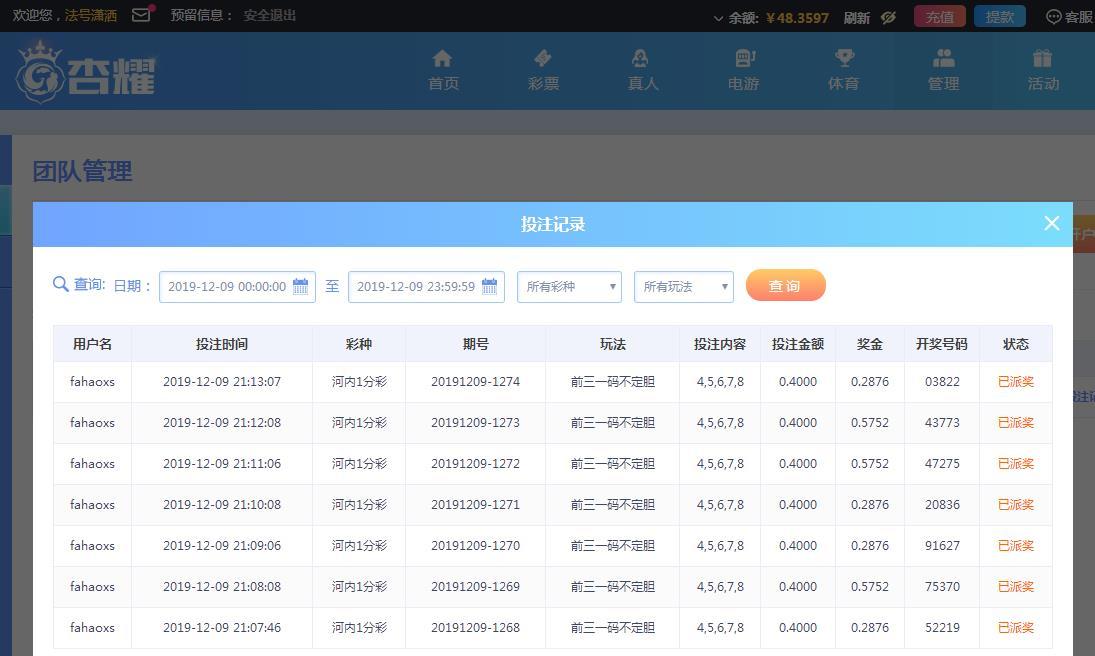The width and height of the screenshot is (1095, 656).
Task: Open the 所有玩法 play style dropdown
Action: point(683,286)
